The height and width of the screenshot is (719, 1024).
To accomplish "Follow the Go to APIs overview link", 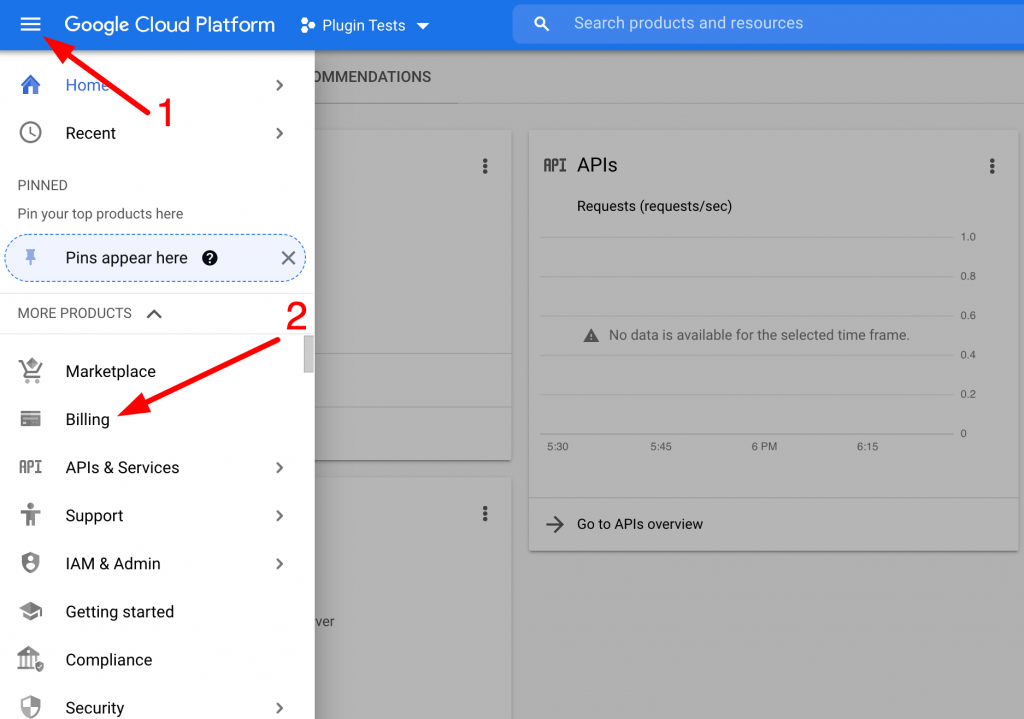I will pos(639,524).
